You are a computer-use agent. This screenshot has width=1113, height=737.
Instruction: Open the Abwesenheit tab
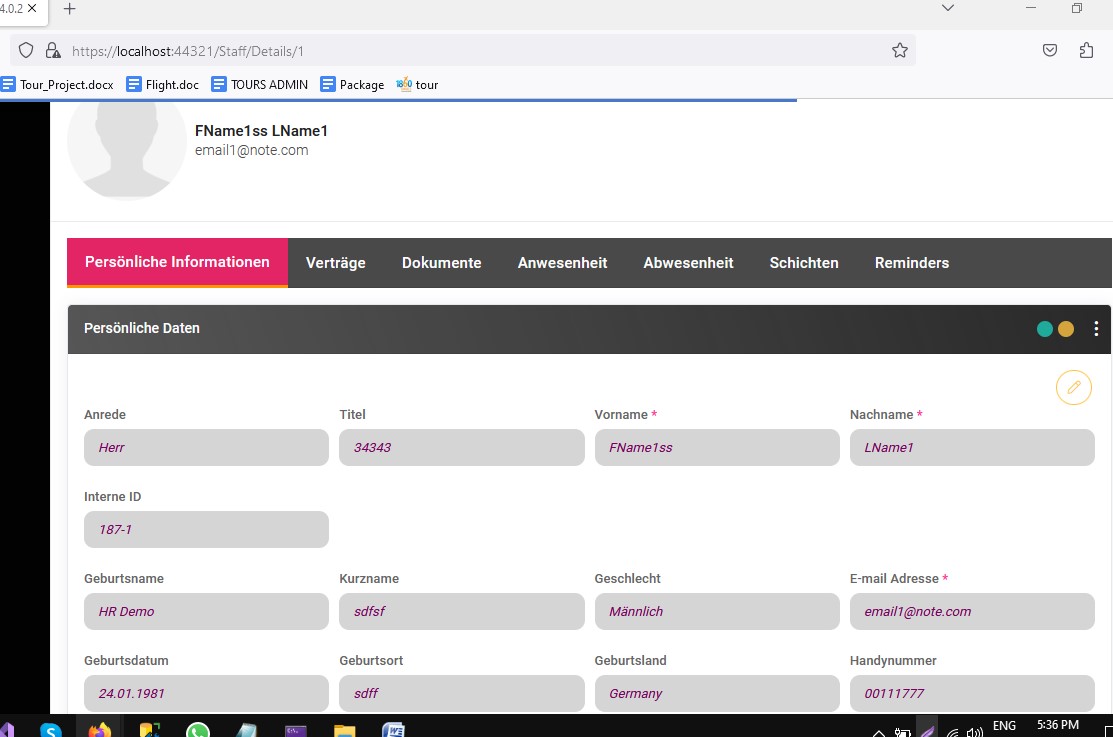pyautogui.click(x=689, y=263)
